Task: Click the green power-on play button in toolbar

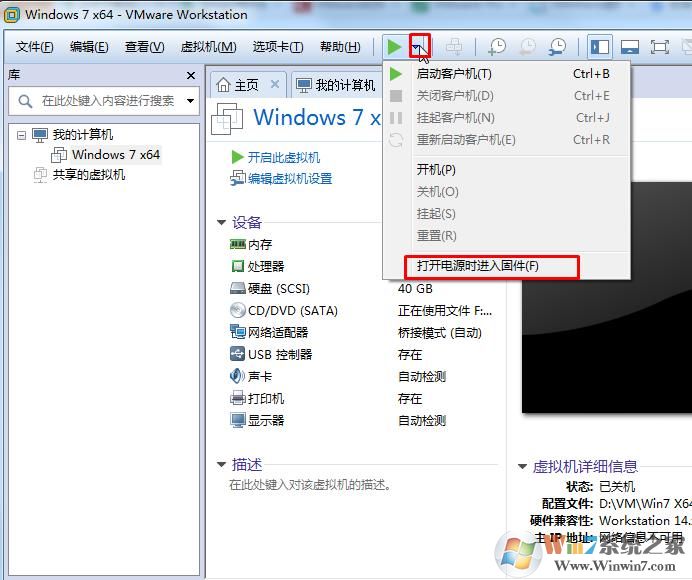Action: click(x=395, y=46)
